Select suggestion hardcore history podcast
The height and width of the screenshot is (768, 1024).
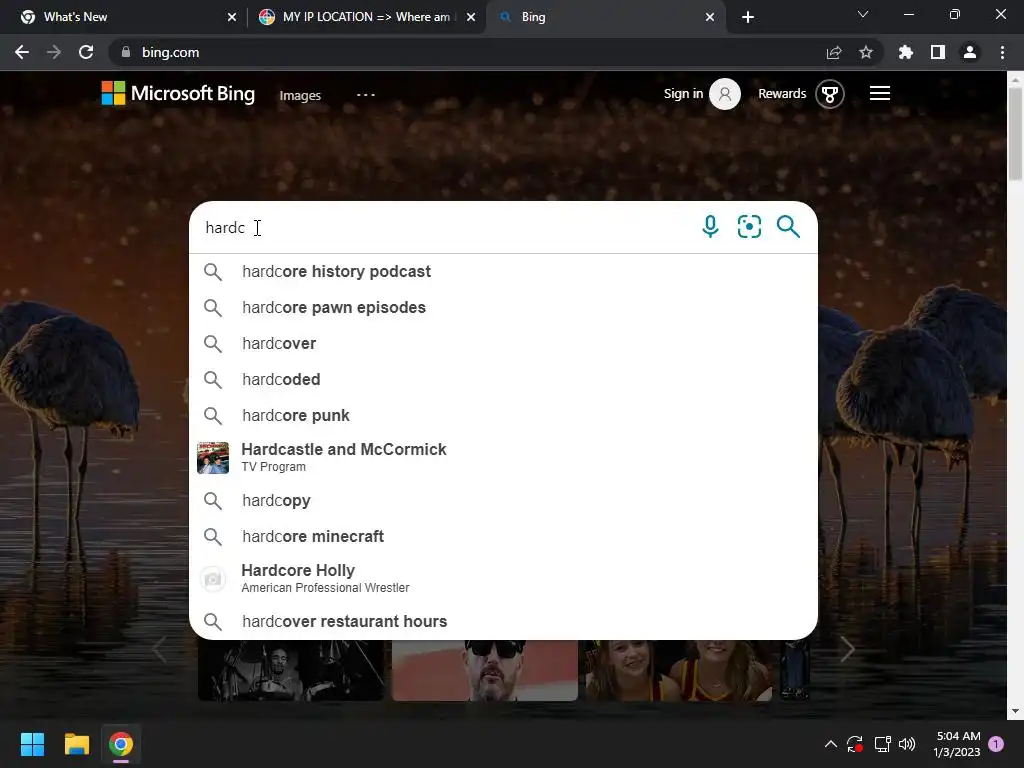[503, 272]
